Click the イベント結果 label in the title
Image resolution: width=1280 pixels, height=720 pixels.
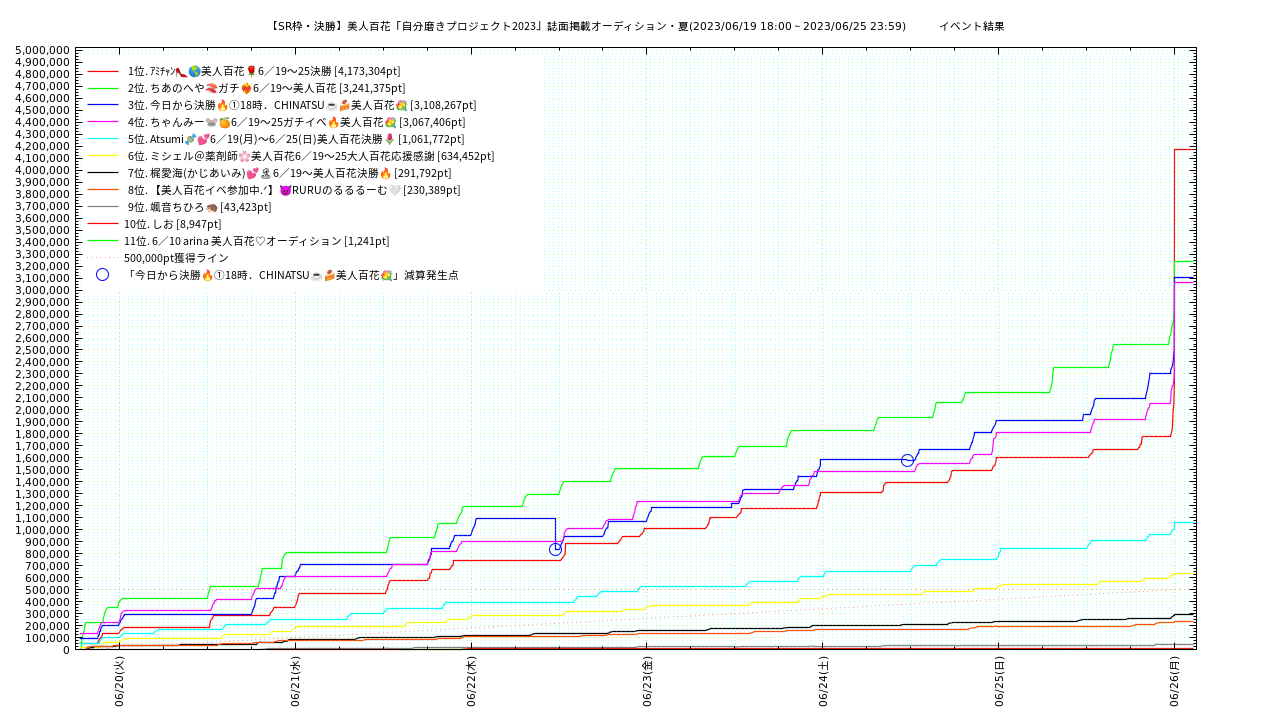pyautogui.click(x=971, y=26)
